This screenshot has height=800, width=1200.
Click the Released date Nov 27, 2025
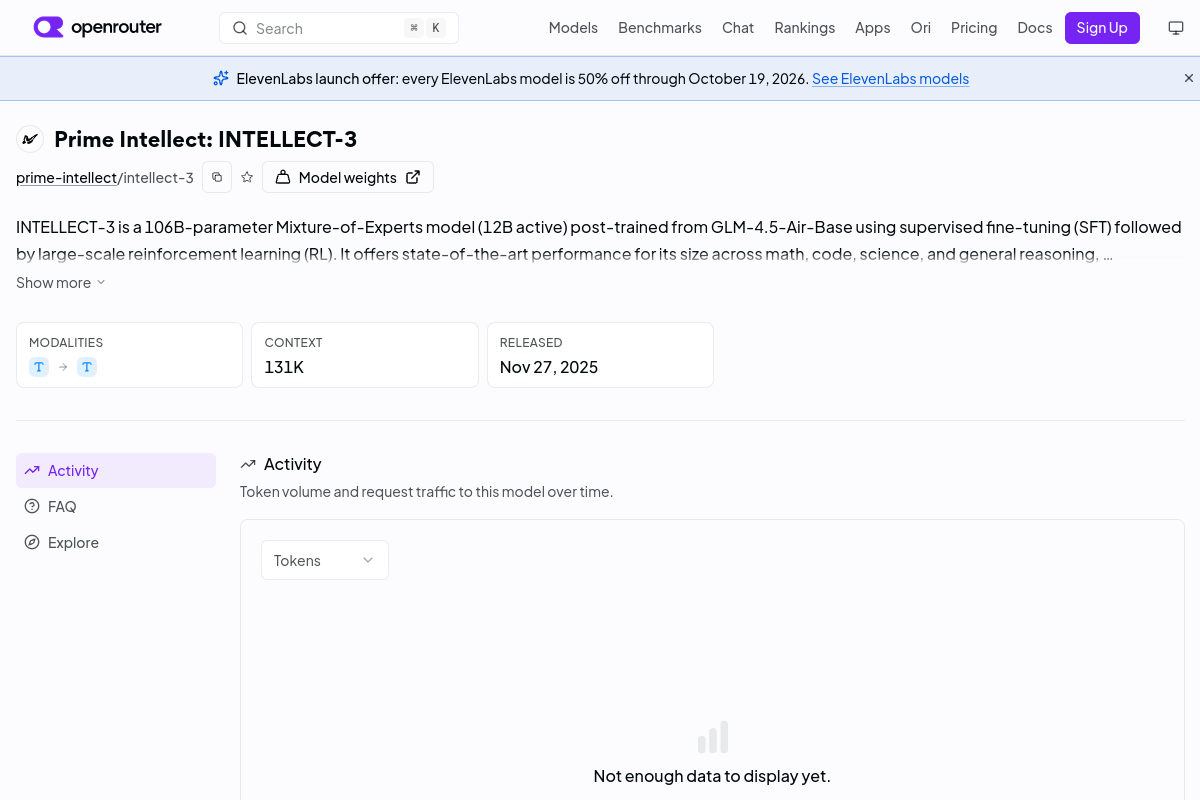[x=549, y=367]
